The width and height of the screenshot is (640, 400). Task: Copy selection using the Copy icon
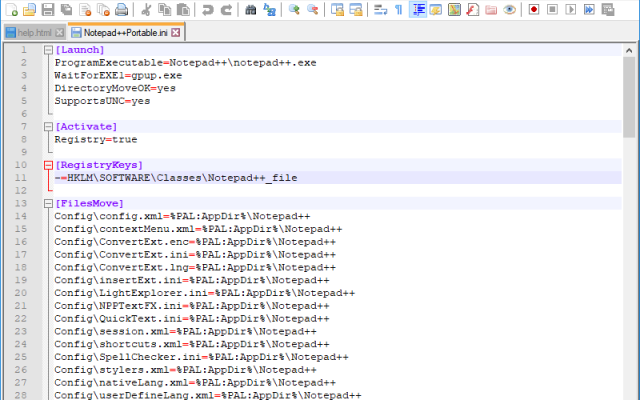click(164, 9)
